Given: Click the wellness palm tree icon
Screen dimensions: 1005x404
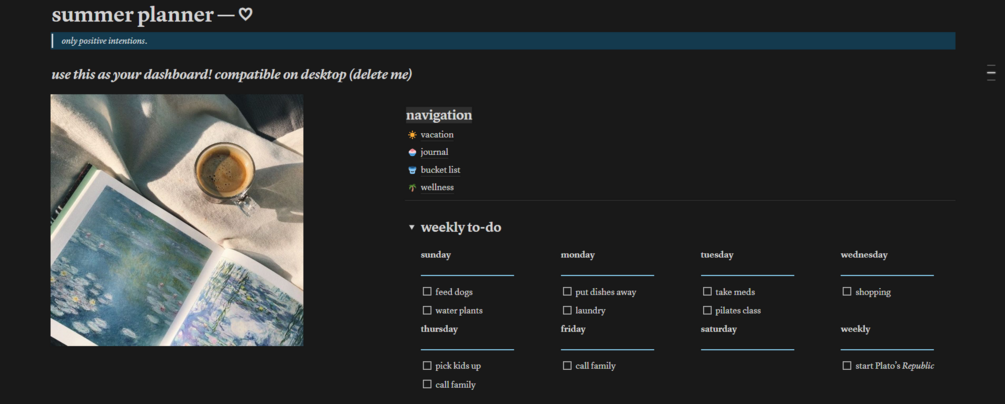Looking at the screenshot, I should (x=412, y=188).
